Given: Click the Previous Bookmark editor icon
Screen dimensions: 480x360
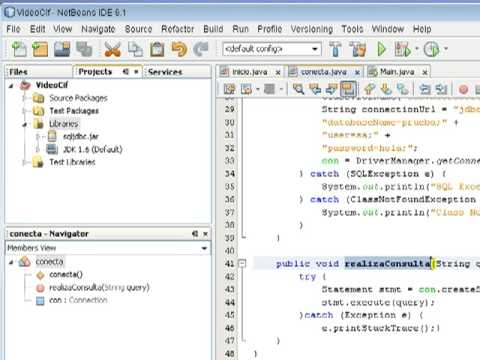Looking at the screenshot, I should [x=369, y=89].
